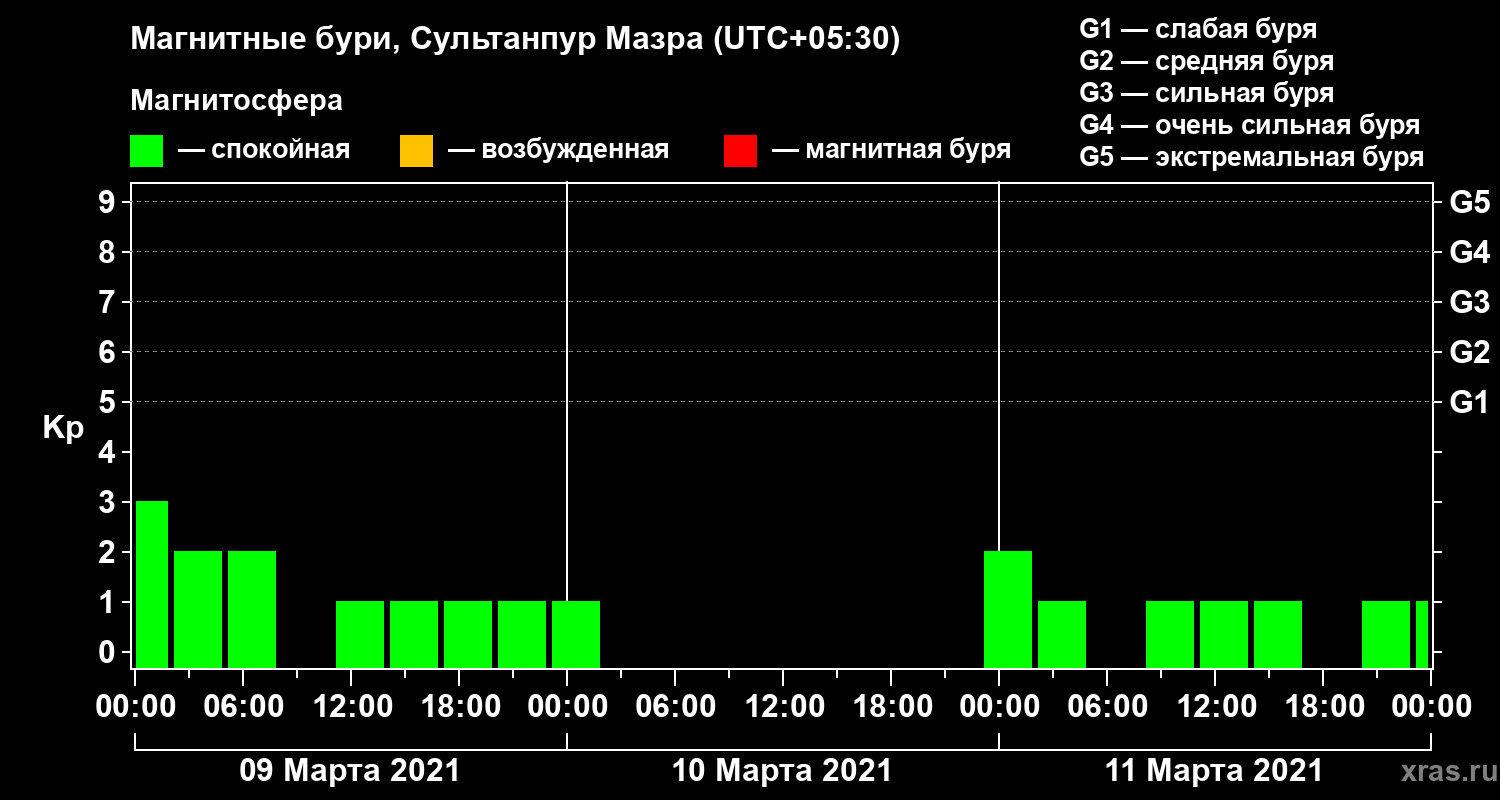Click the orange 'возбужденная' legend swatch
This screenshot has width=1500, height=800.
[416, 150]
